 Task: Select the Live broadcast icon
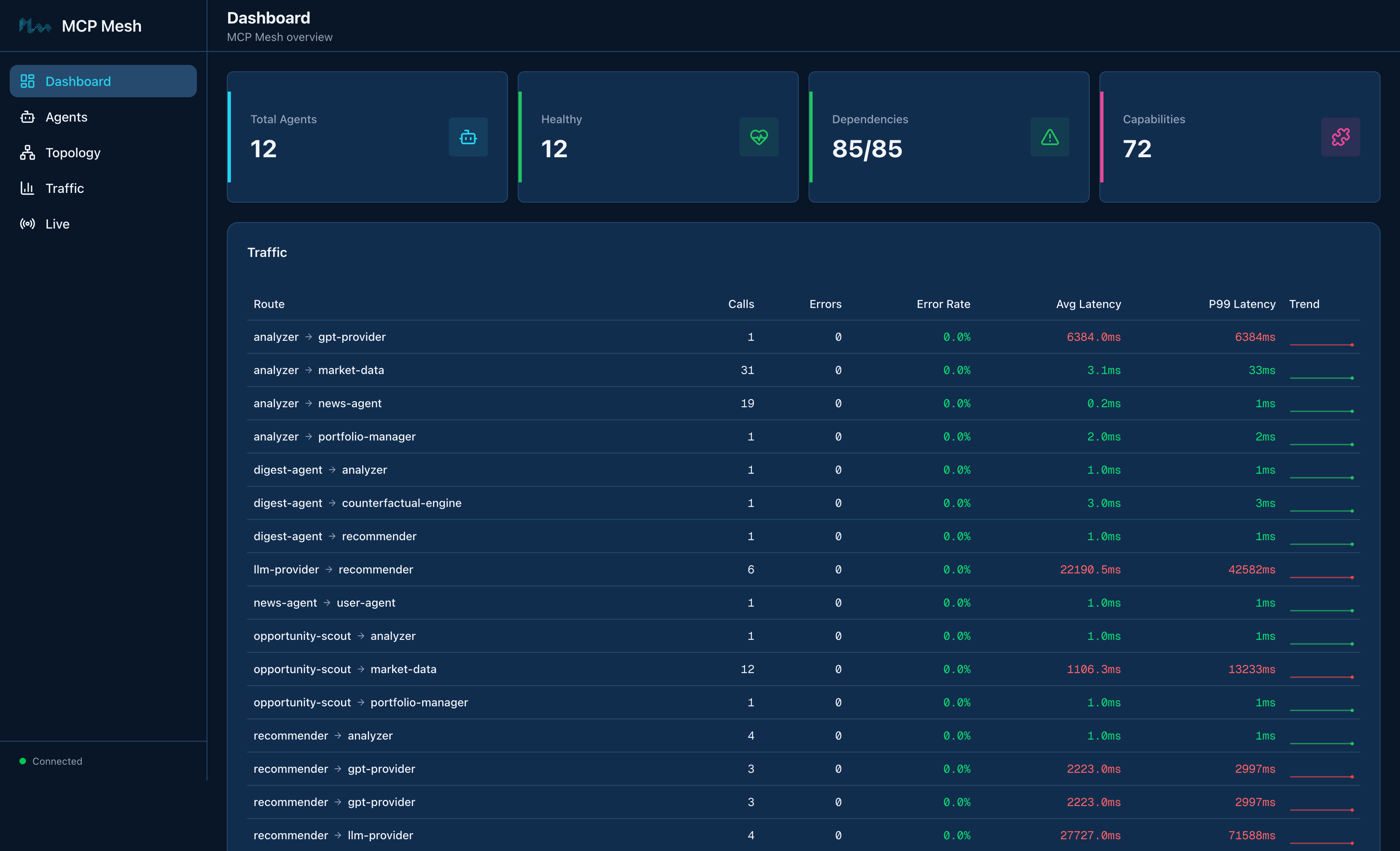click(27, 223)
